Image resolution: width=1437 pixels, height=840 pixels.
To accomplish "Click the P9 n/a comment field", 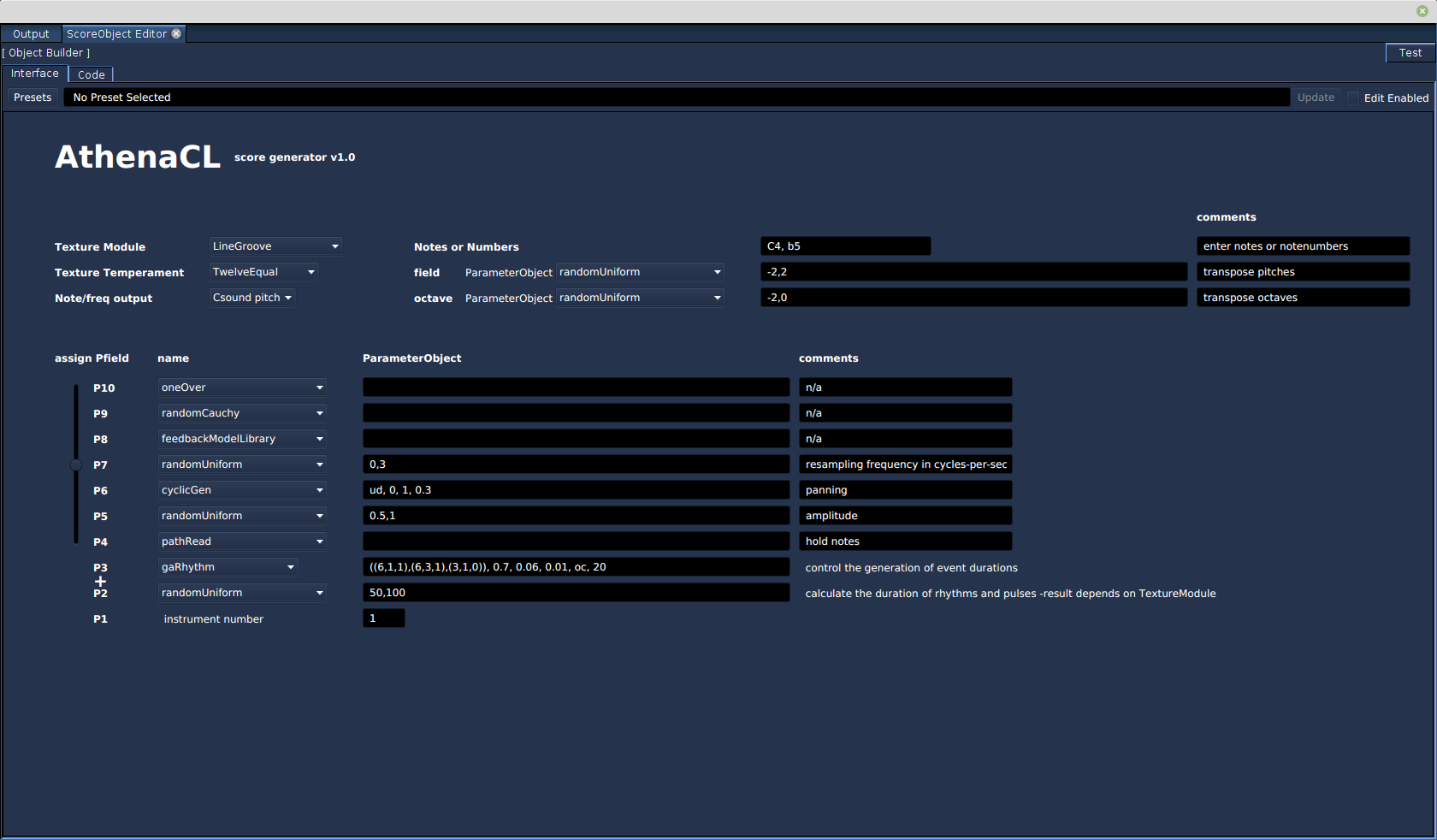I will (x=905, y=413).
